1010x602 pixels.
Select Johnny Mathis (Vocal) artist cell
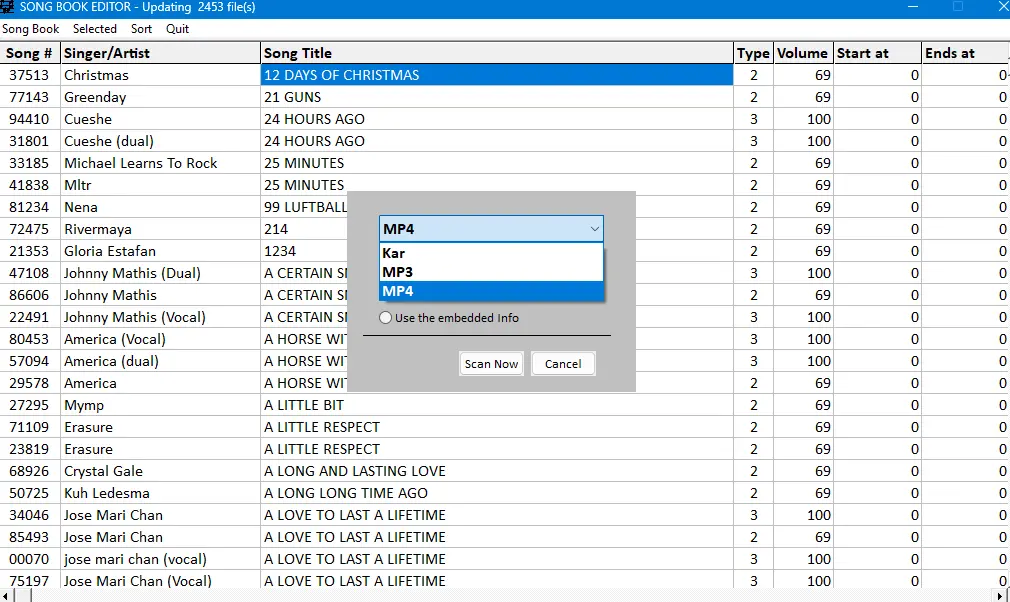click(160, 317)
